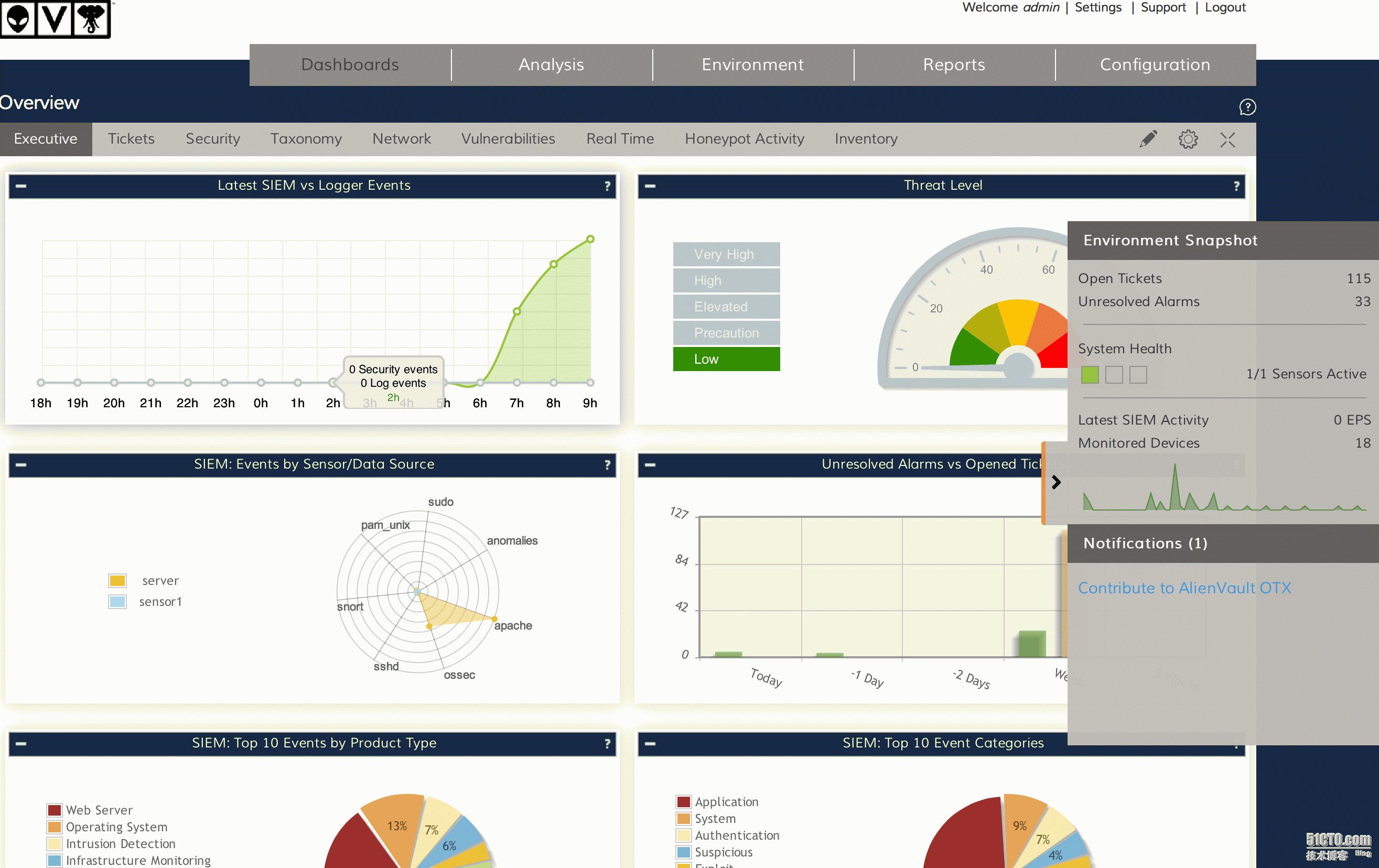Viewport: 1379px width, 868px height.
Task: Collapse Top 10 Events by Product Type widget
Action: [x=21, y=744]
